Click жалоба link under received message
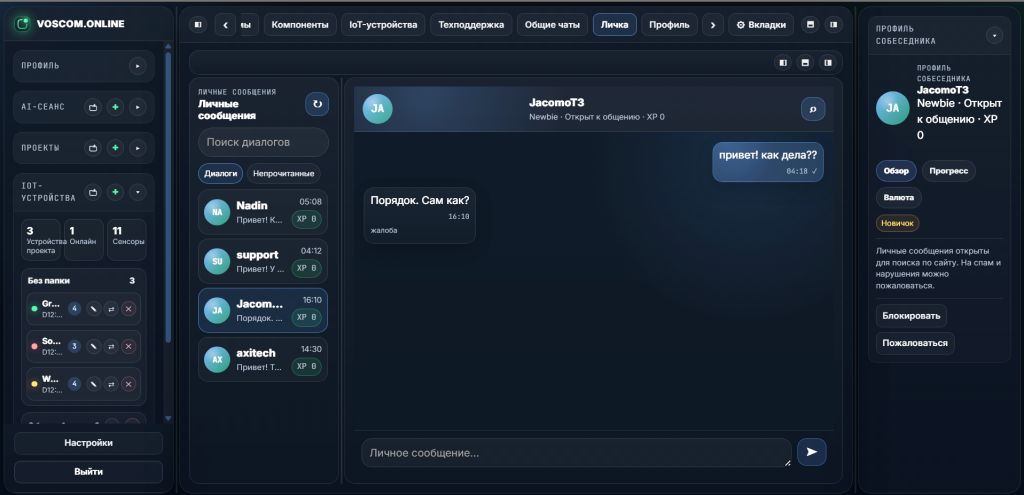 coord(383,231)
